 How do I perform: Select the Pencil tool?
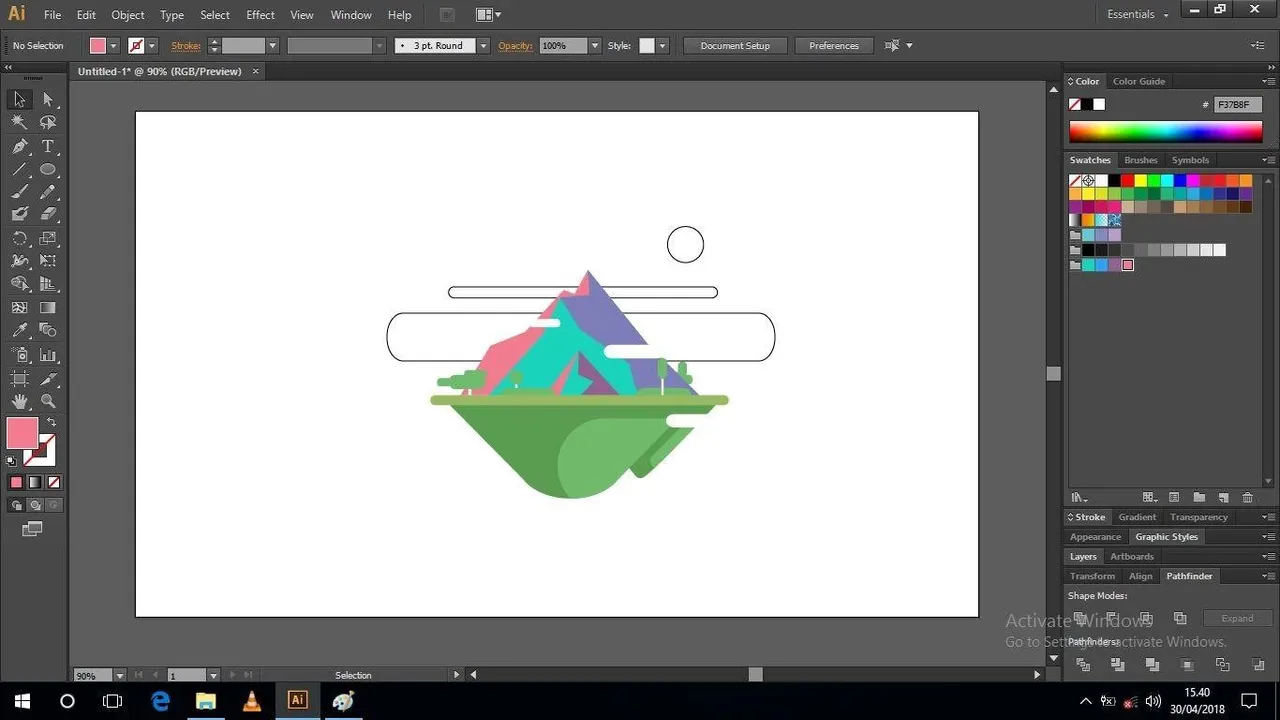pos(48,192)
